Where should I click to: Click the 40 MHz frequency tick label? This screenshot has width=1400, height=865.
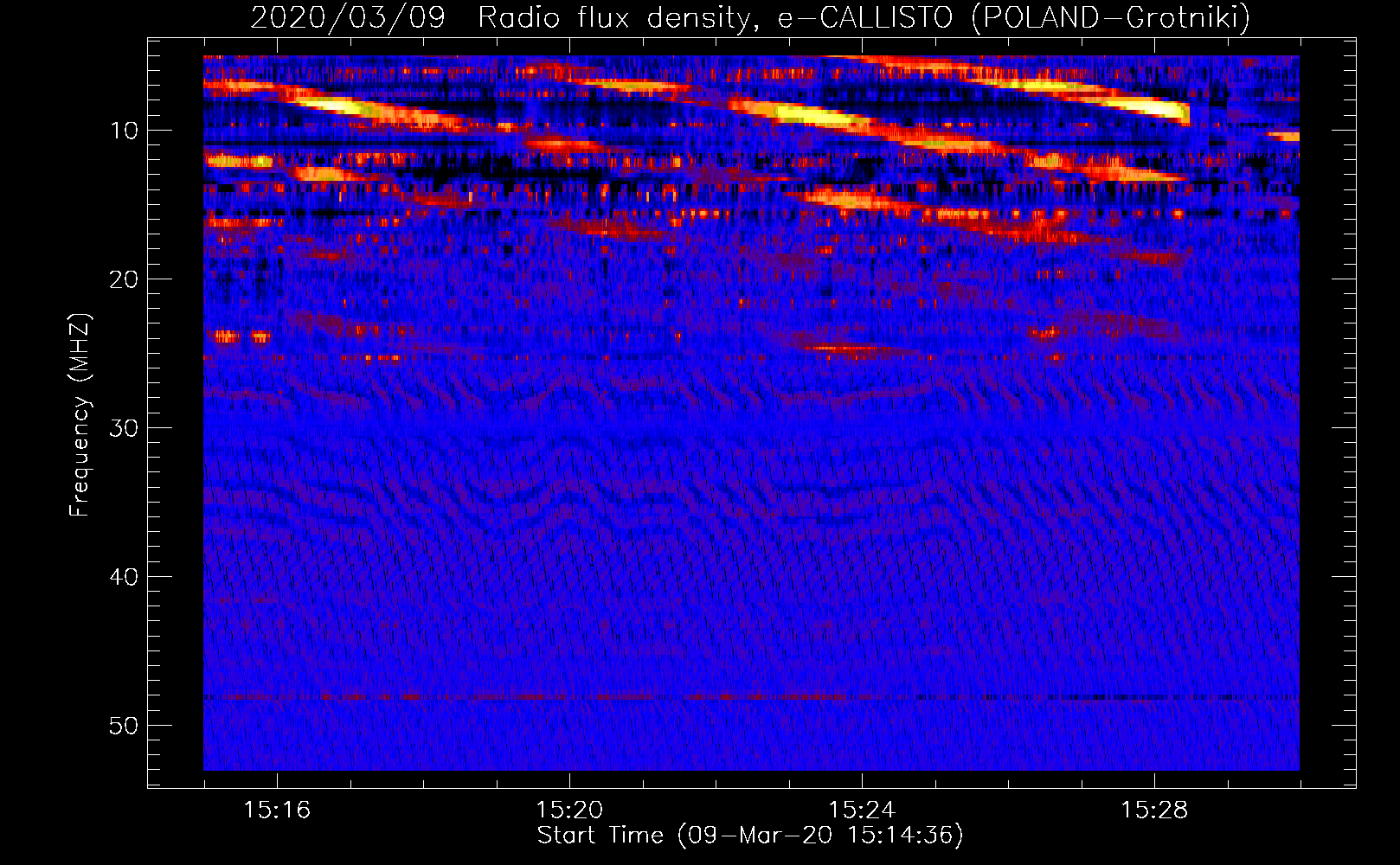click(125, 577)
